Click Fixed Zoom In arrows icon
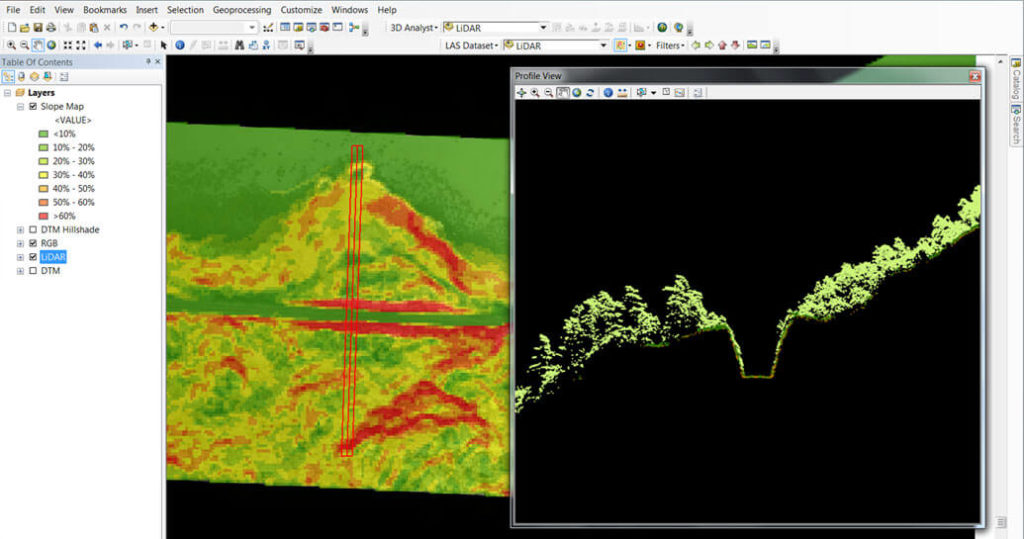1024x539 pixels. point(68,45)
